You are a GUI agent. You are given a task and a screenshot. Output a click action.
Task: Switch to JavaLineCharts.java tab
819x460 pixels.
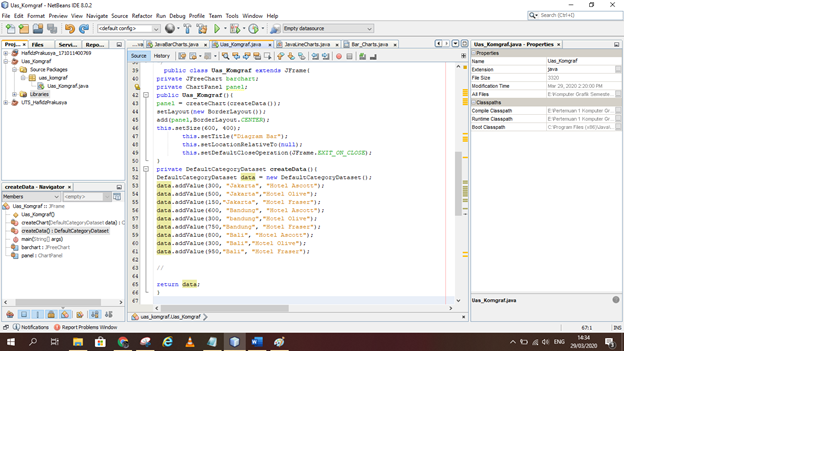(x=307, y=45)
